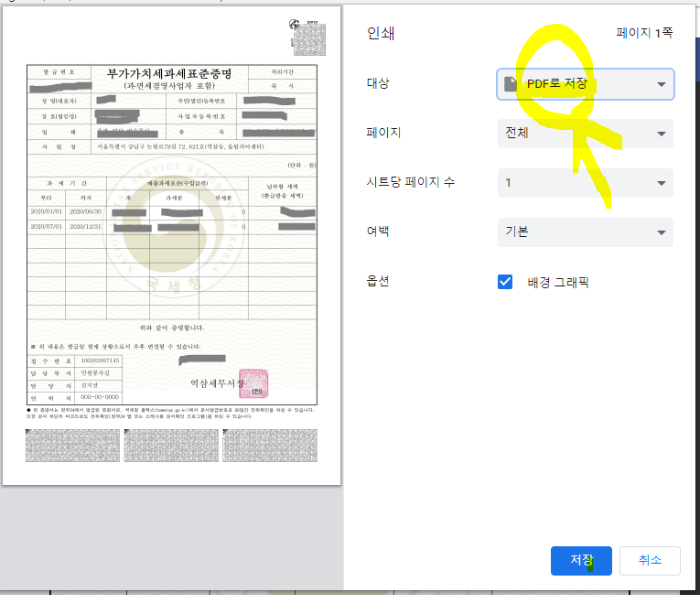Click the 역삼세무서장 text in preview
This screenshot has width=700, height=595.
click(217, 383)
